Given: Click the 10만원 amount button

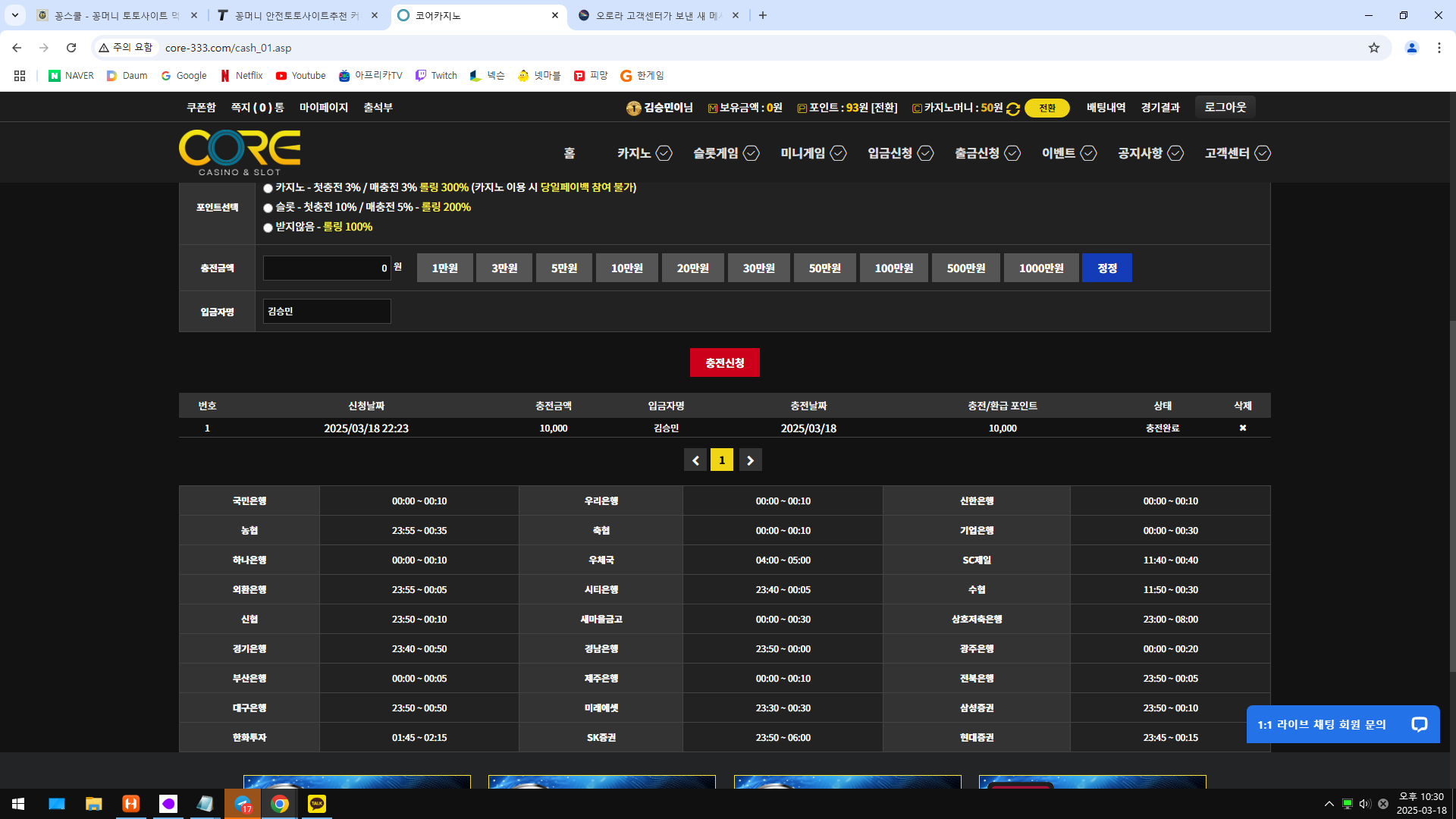Looking at the screenshot, I should click(x=626, y=268).
